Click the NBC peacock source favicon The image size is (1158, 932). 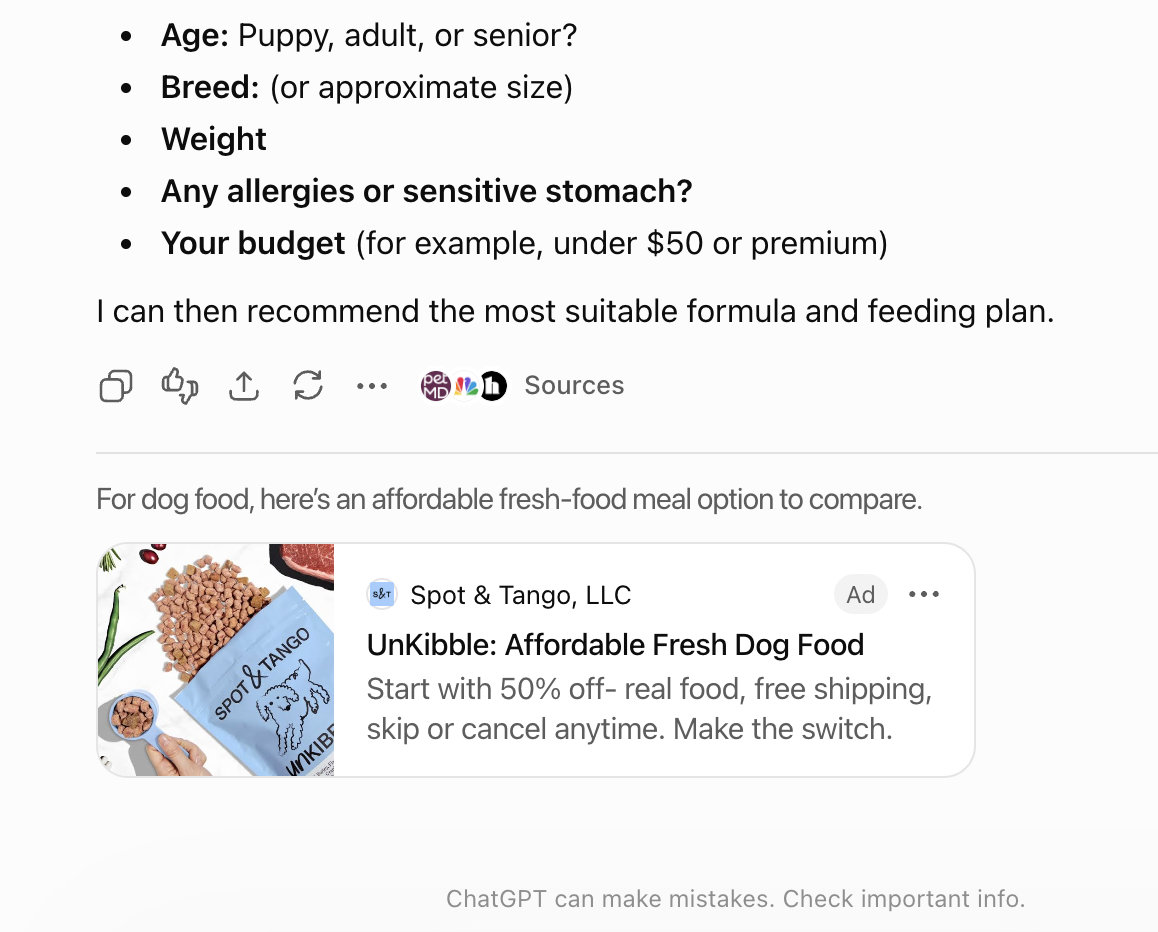click(465, 386)
